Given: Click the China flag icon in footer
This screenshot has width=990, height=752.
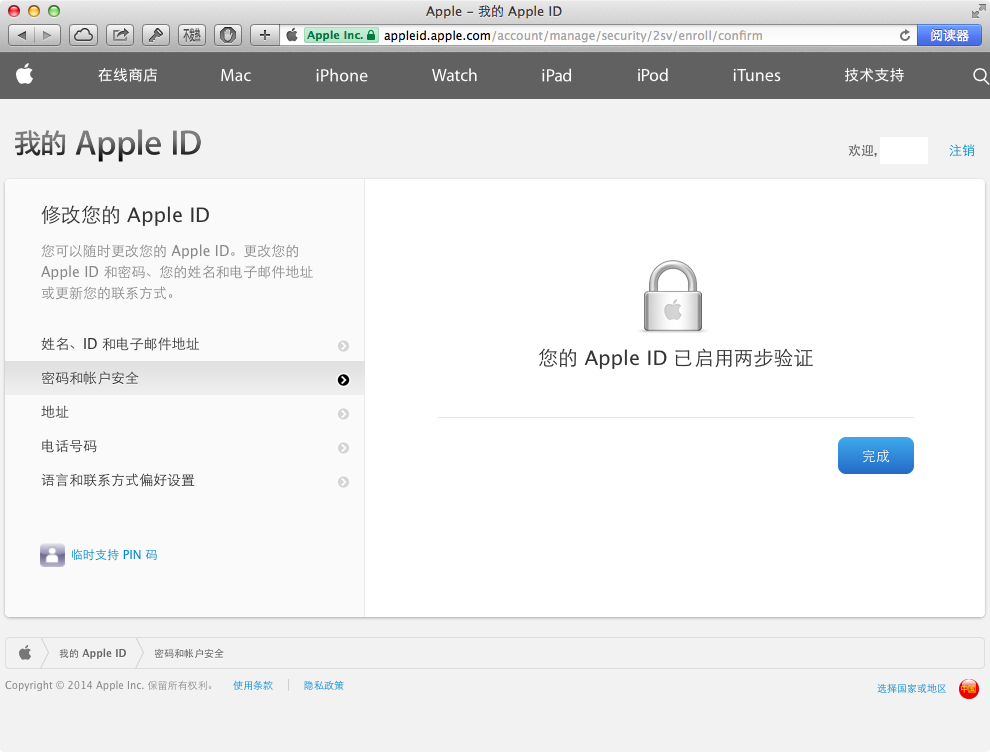Looking at the screenshot, I should pyautogui.click(x=969, y=689).
